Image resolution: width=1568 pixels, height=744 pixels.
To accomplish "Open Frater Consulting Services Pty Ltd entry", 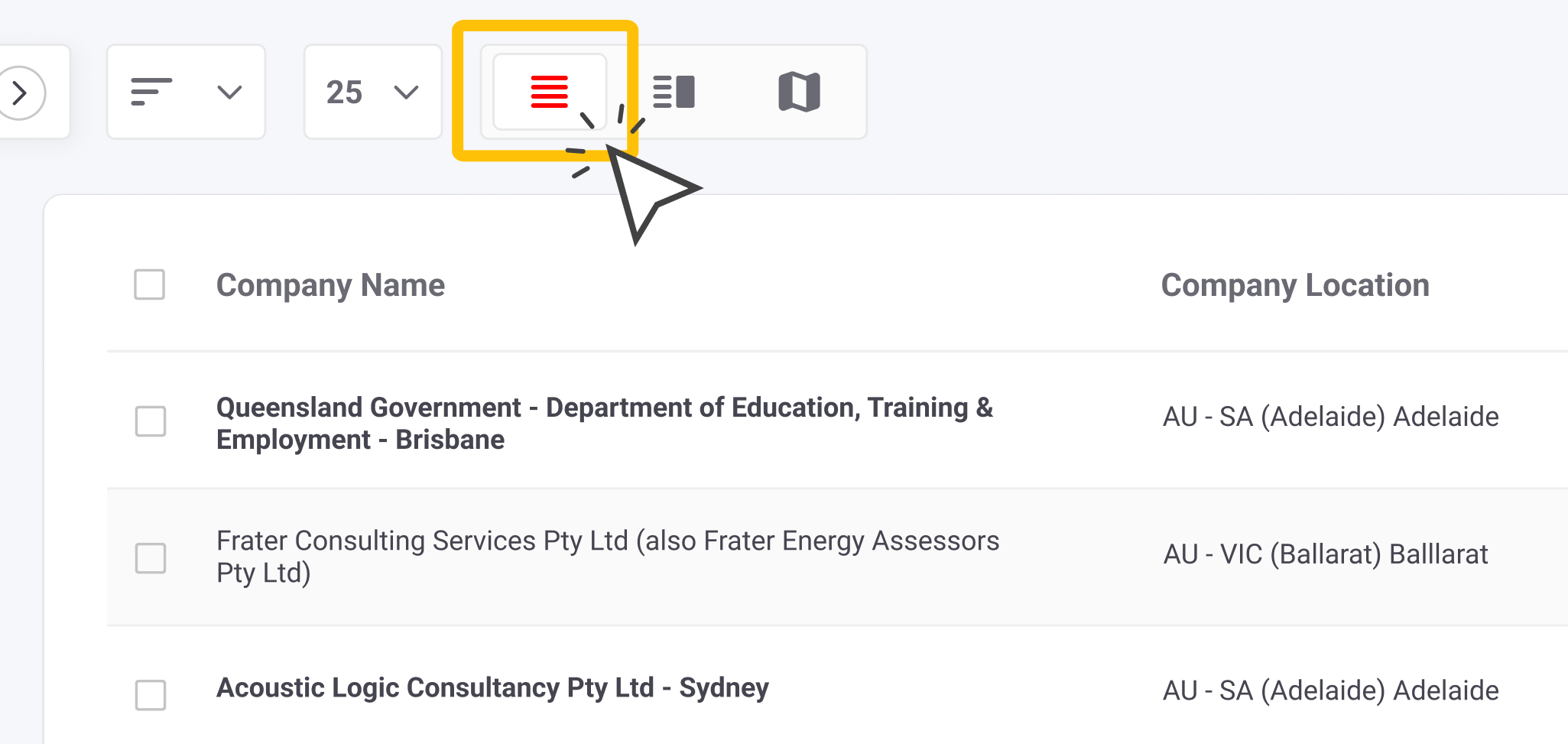I will click(607, 556).
